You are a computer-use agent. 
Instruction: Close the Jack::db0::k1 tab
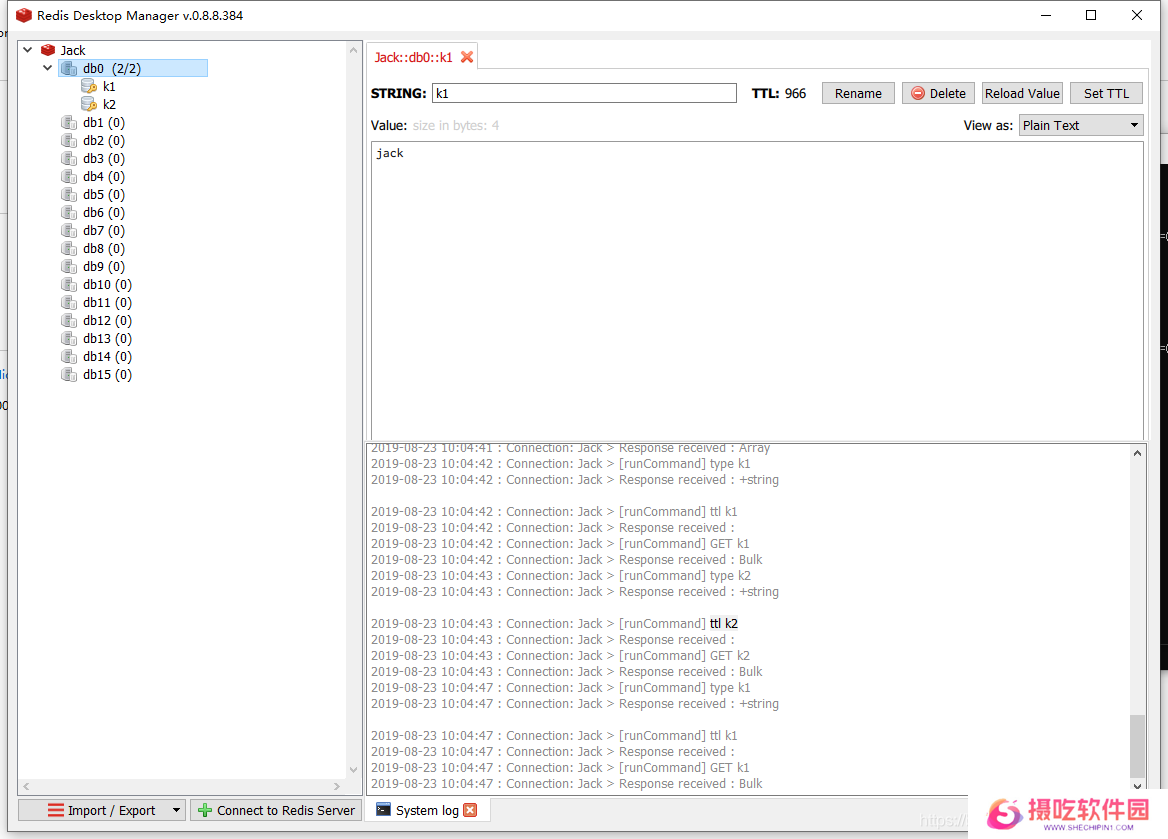(467, 57)
